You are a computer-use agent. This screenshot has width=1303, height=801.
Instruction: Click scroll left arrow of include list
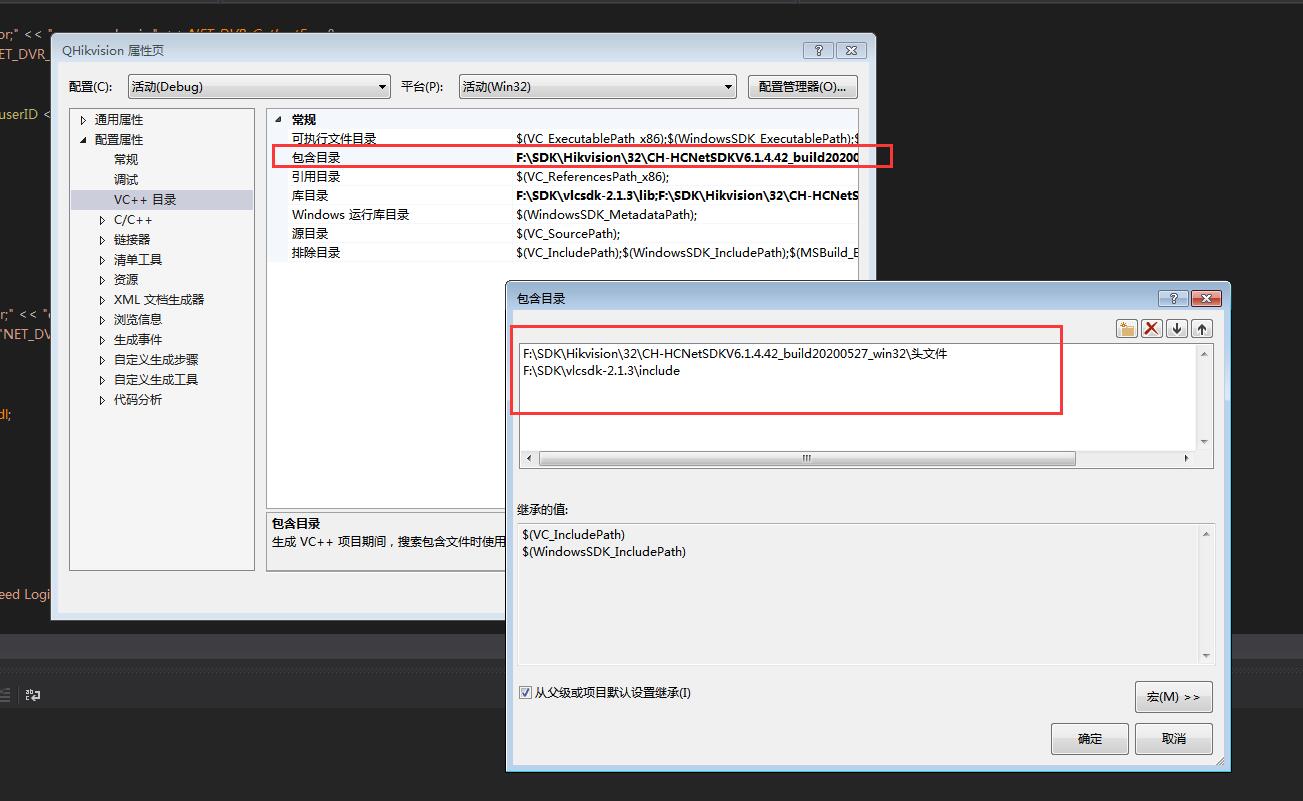pos(528,459)
